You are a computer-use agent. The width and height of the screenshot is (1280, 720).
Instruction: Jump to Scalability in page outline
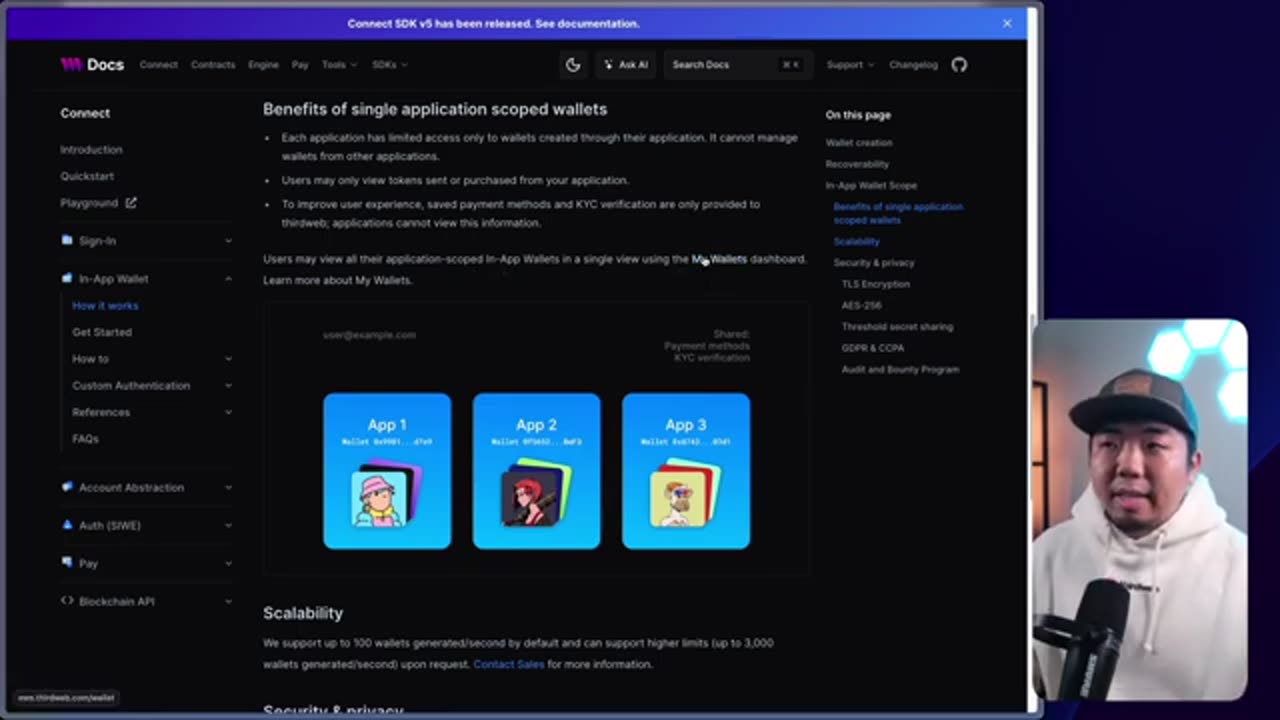coord(857,241)
